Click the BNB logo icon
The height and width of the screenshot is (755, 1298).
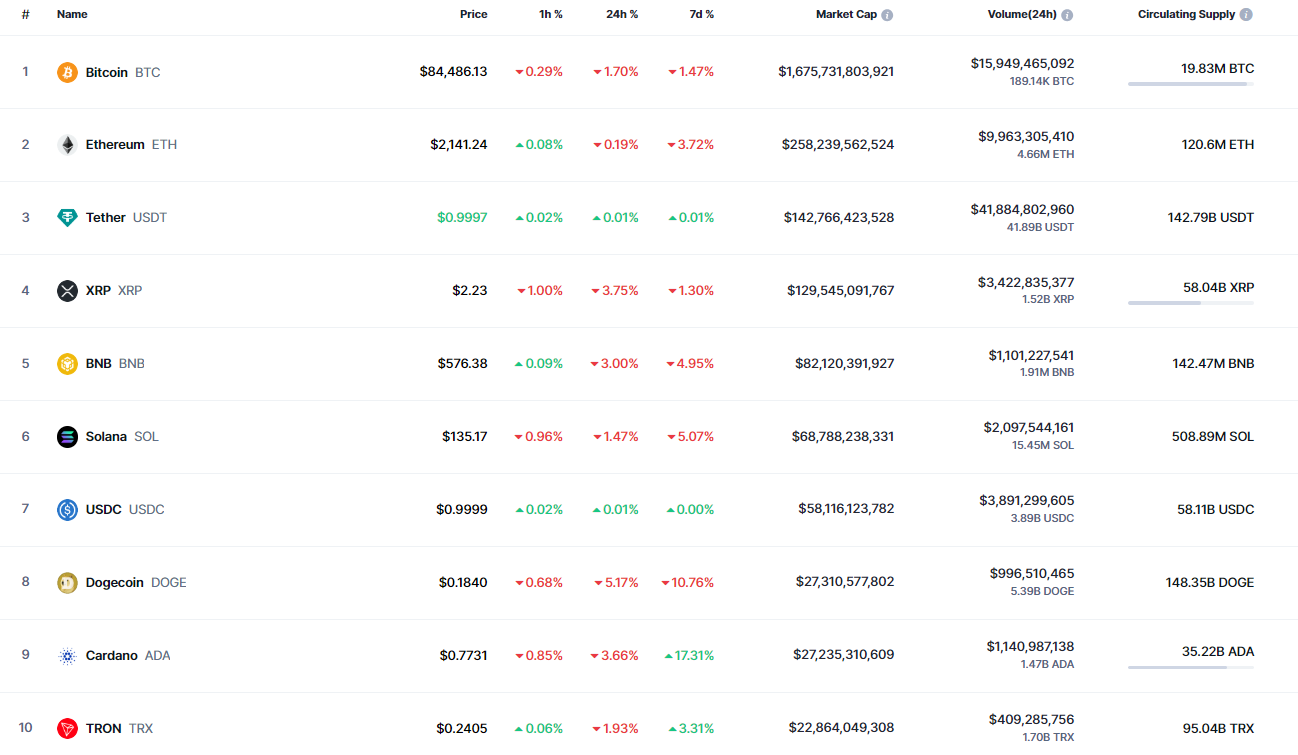coord(67,364)
